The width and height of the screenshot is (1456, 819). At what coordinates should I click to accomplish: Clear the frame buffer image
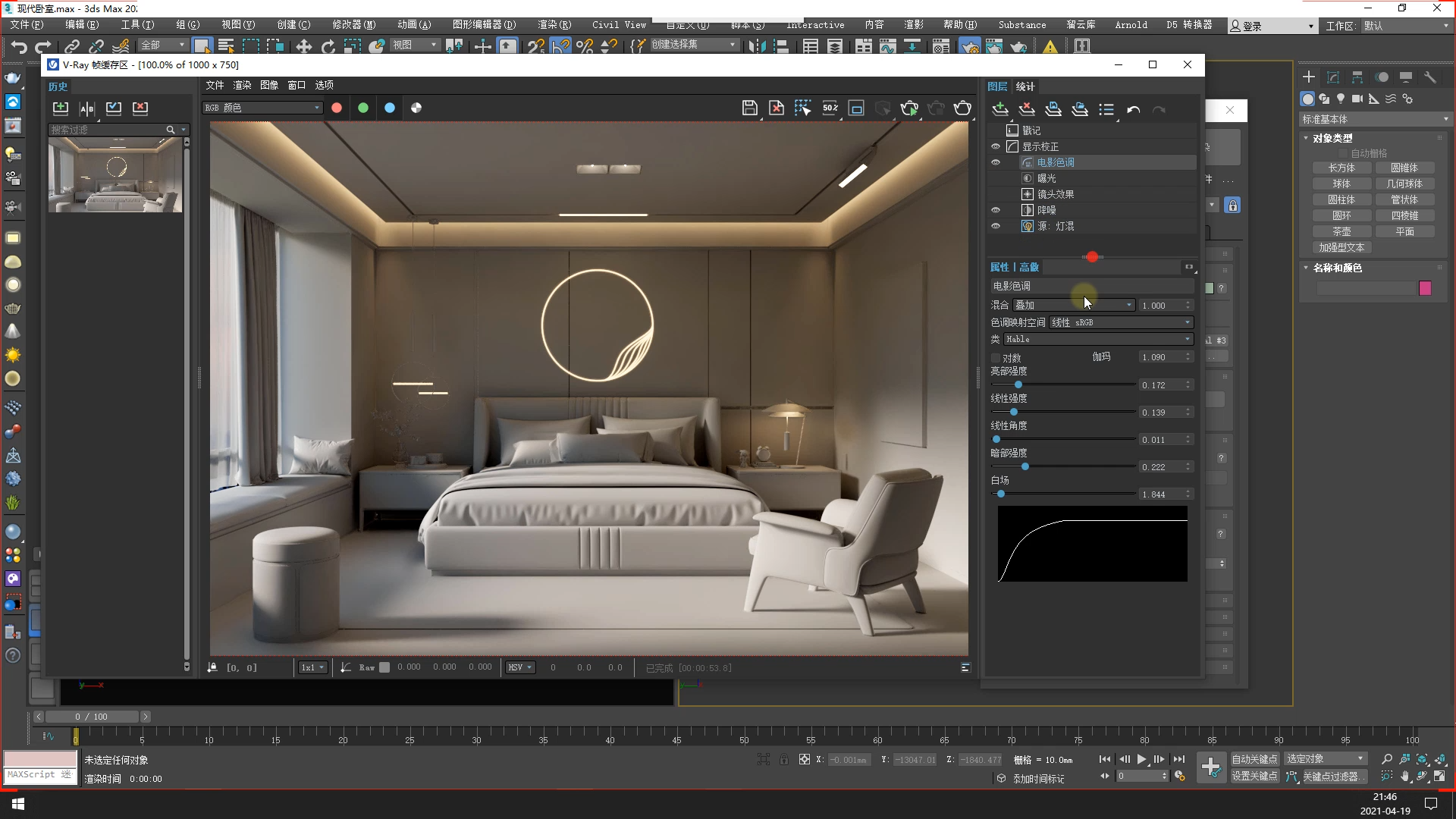click(x=777, y=108)
